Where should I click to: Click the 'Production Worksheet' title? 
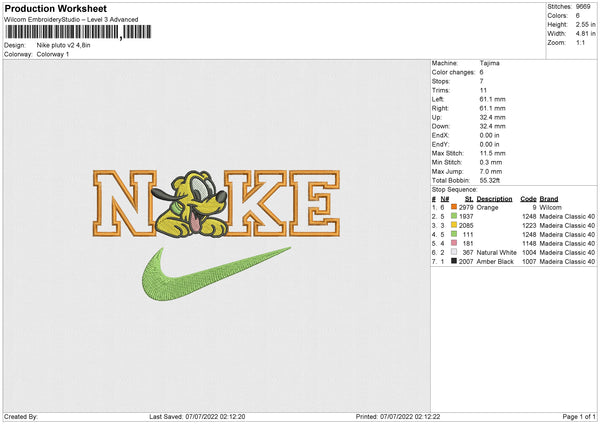56,9
